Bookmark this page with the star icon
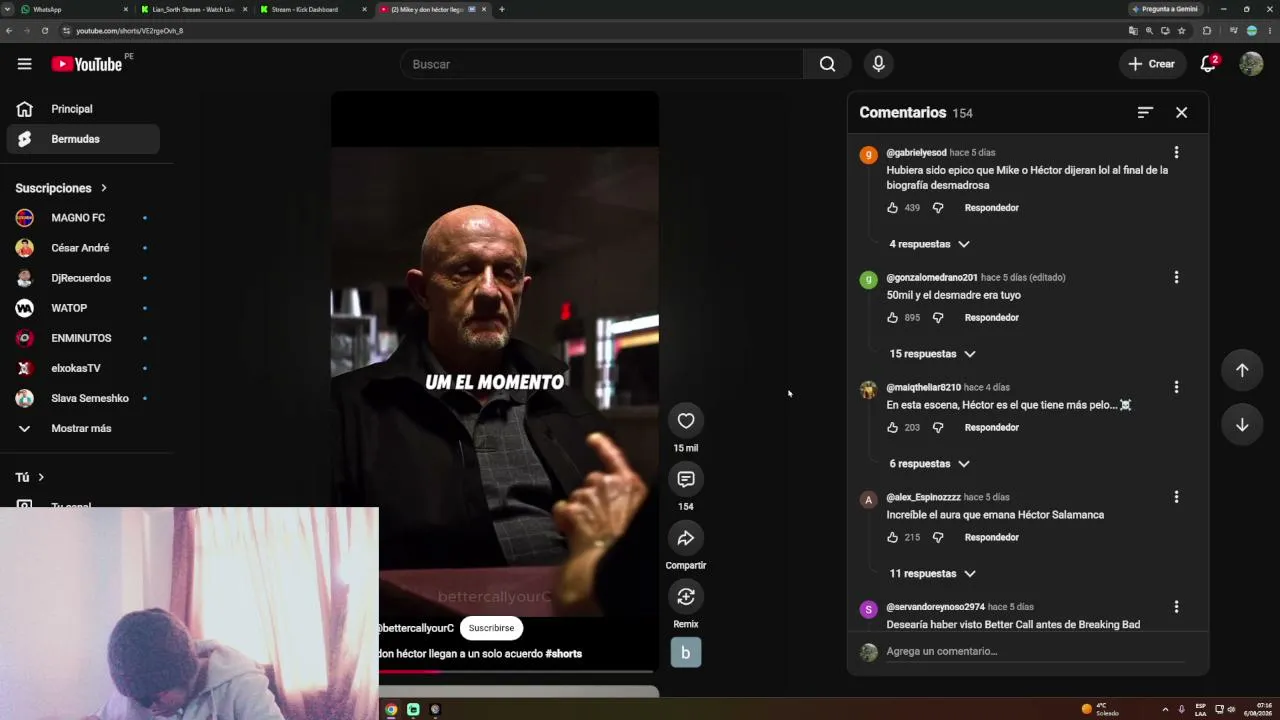 (1181, 31)
